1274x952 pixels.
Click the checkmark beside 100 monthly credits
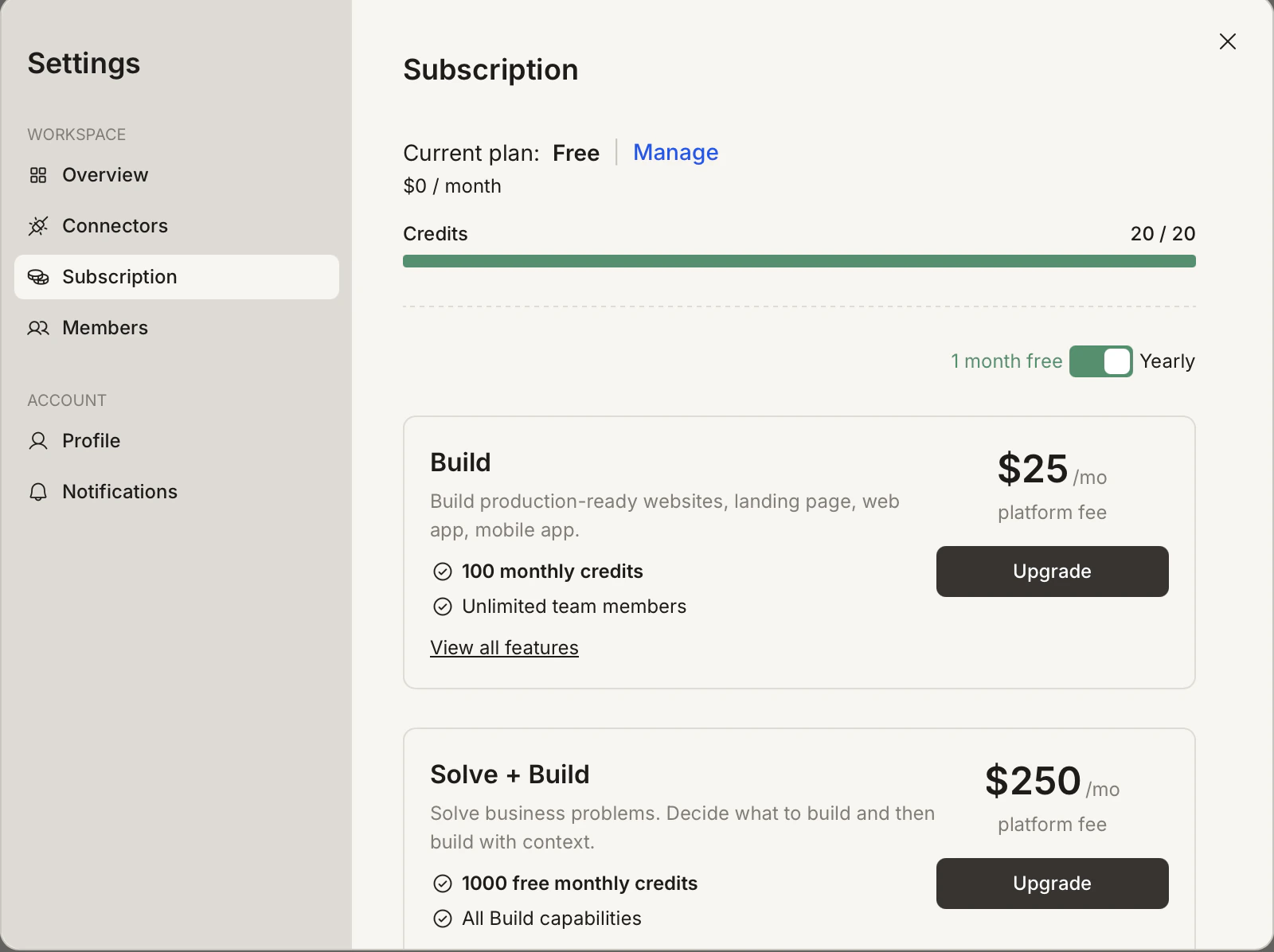pos(443,572)
